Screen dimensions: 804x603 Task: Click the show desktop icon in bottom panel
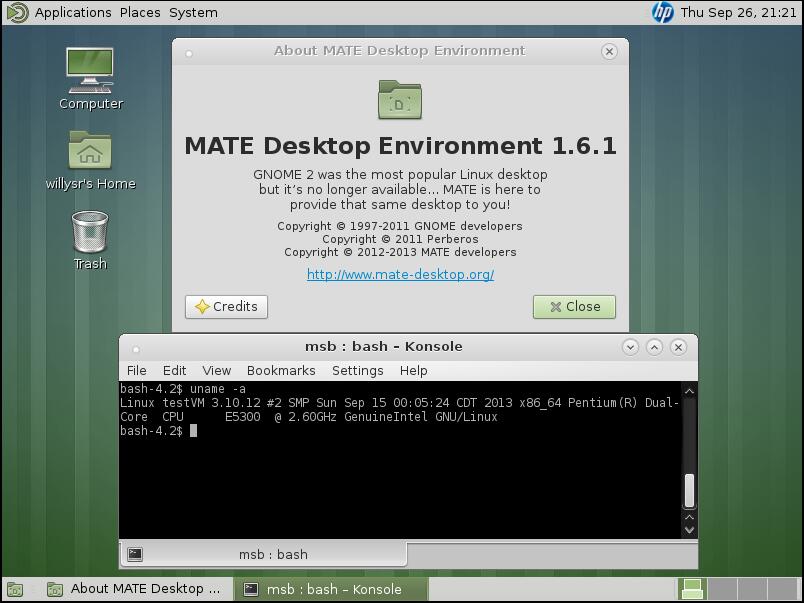click(15, 590)
